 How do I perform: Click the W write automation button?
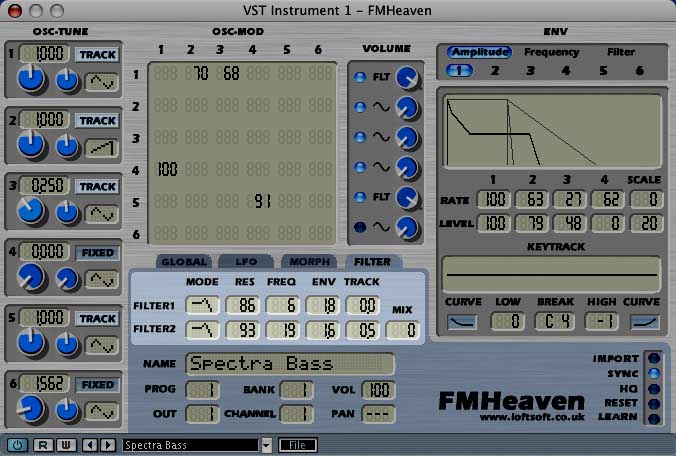[66, 445]
